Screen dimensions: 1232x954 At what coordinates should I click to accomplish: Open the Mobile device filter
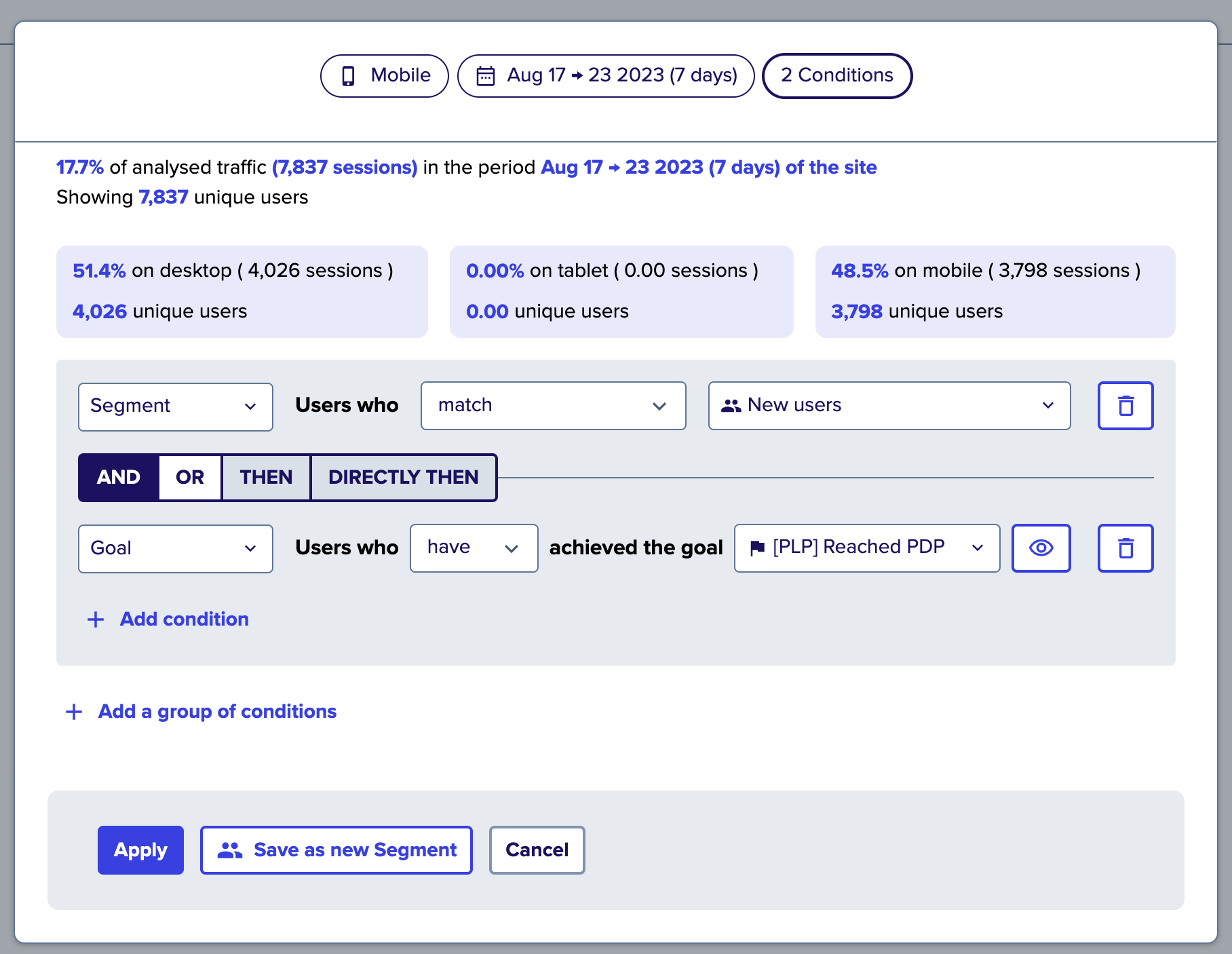coord(385,76)
